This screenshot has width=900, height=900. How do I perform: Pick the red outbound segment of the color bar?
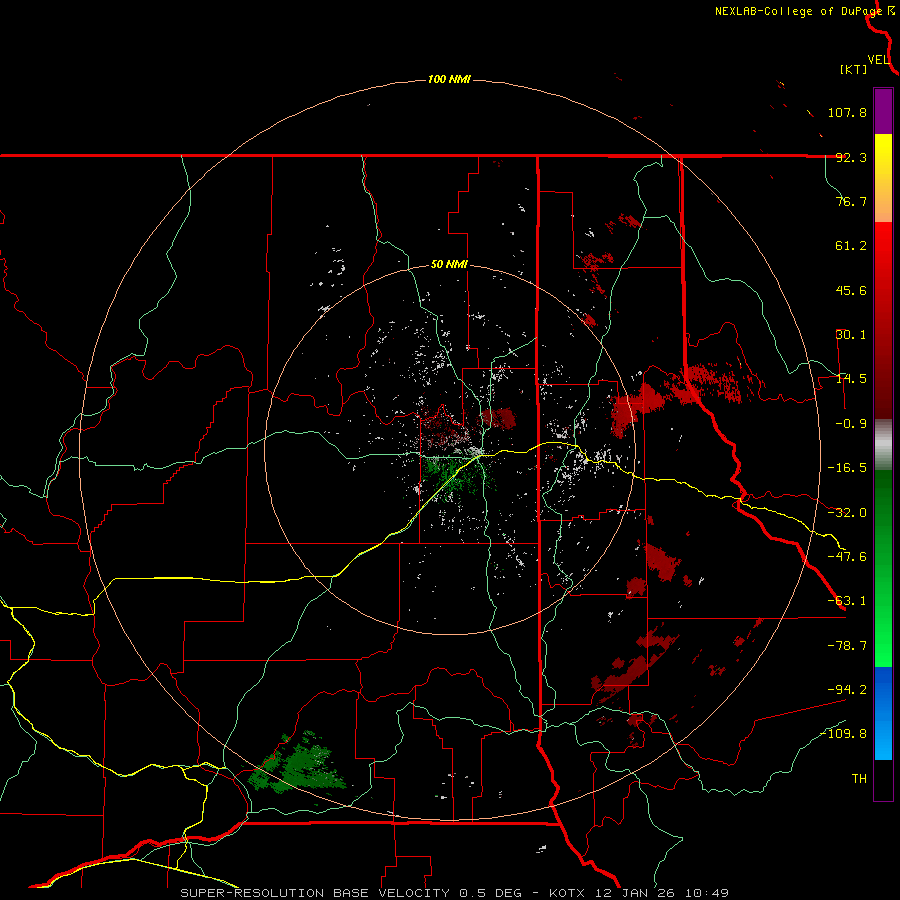(x=883, y=320)
